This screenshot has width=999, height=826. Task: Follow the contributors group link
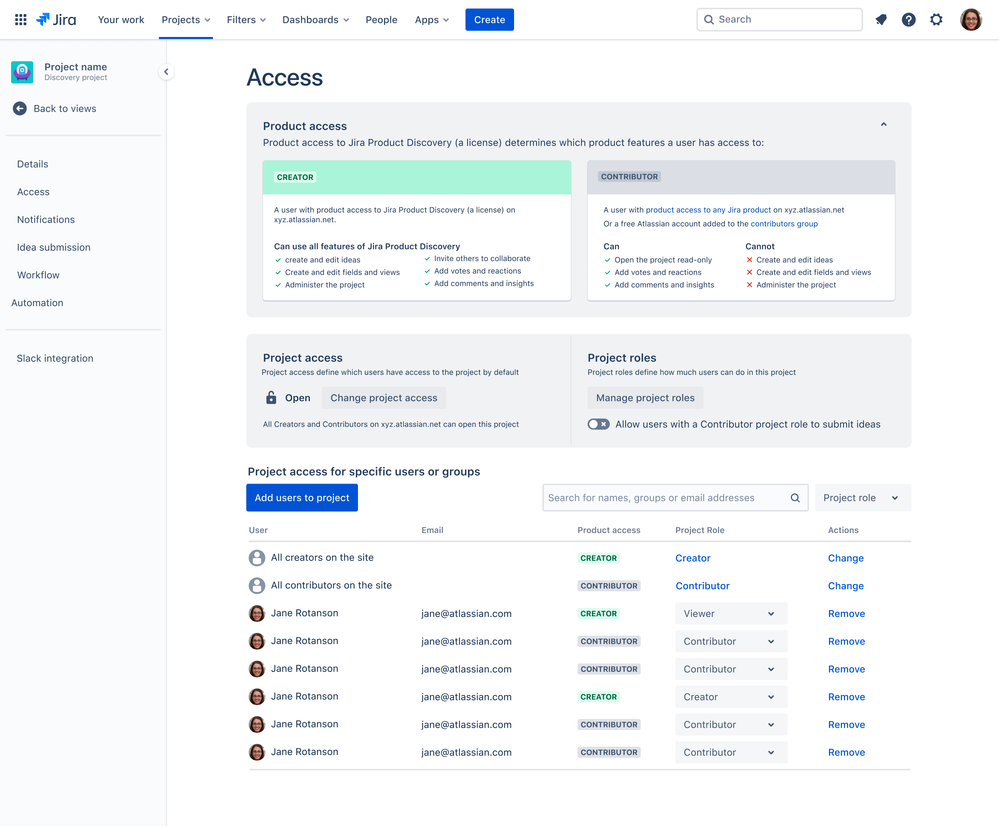click(784, 224)
